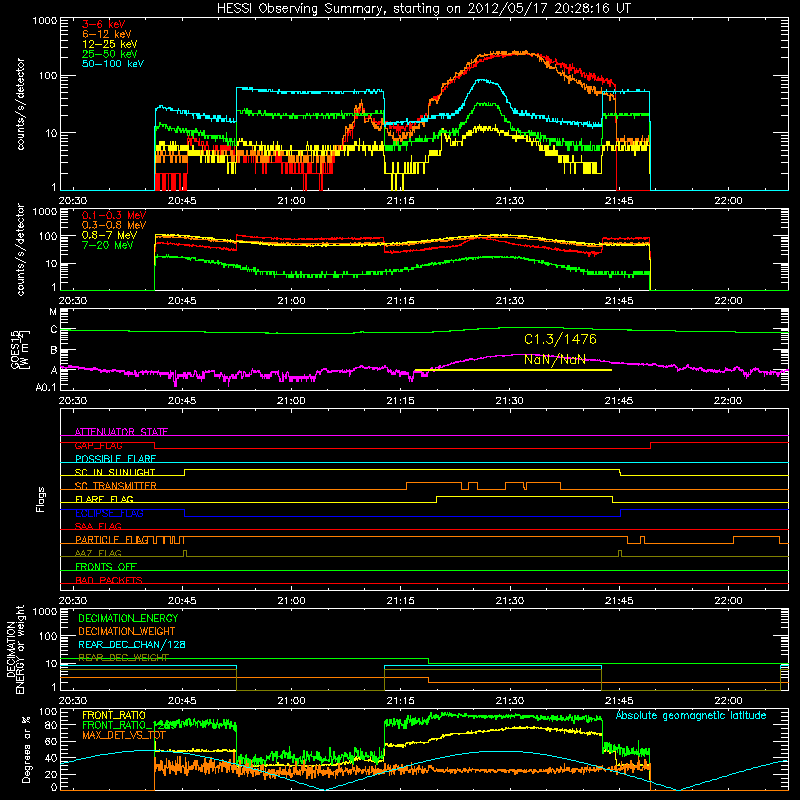The height and width of the screenshot is (800, 800).
Task: Select the 6-12 keV legend label
Action: [x=107, y=34]
